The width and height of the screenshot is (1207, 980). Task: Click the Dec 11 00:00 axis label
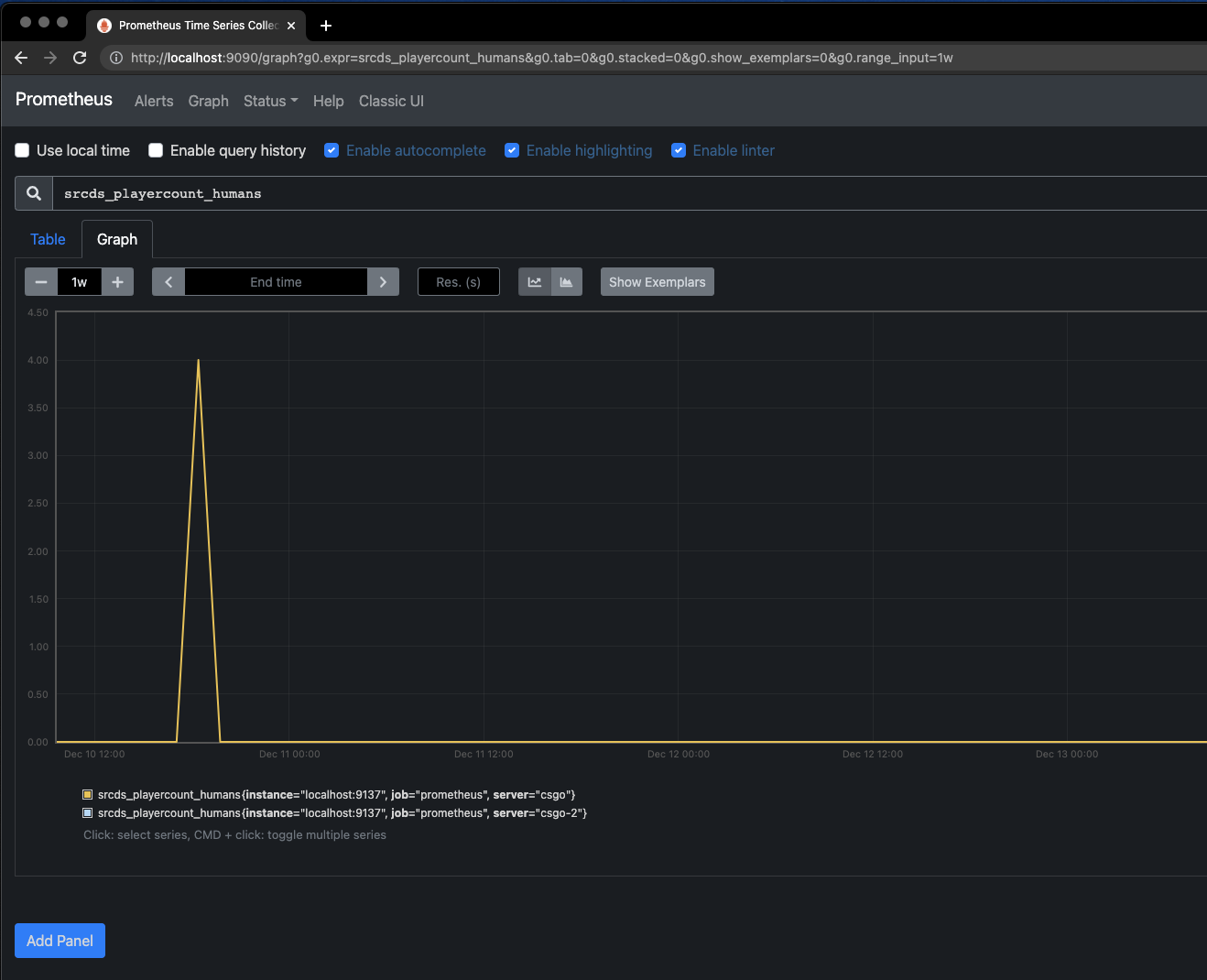tap(289, 754)
